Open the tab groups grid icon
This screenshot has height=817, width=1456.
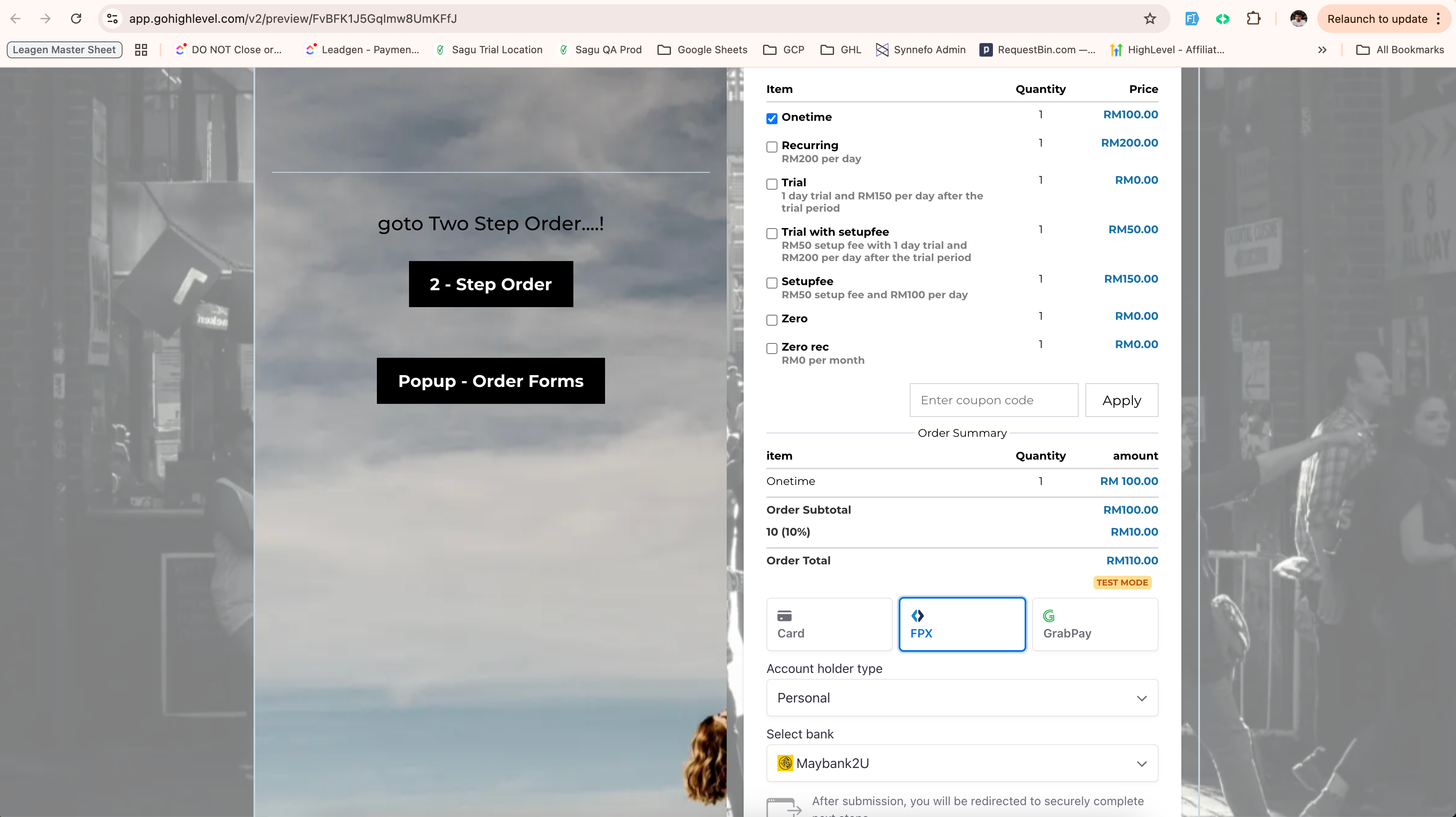click(141, 50)
